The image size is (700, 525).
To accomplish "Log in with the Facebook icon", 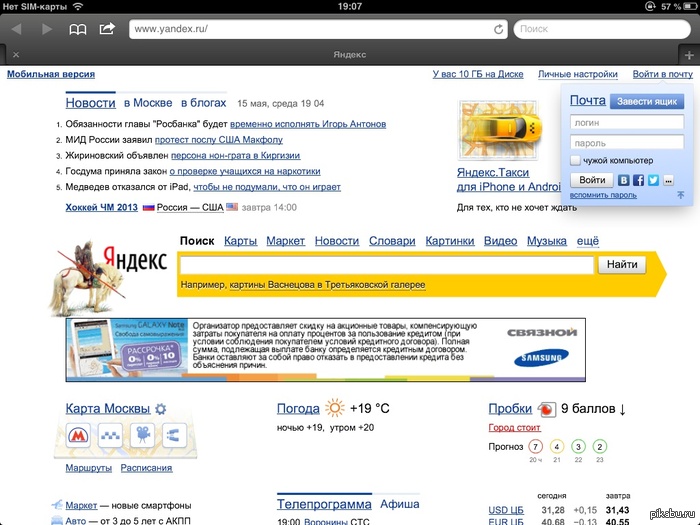I will click(x=638, y=180).
